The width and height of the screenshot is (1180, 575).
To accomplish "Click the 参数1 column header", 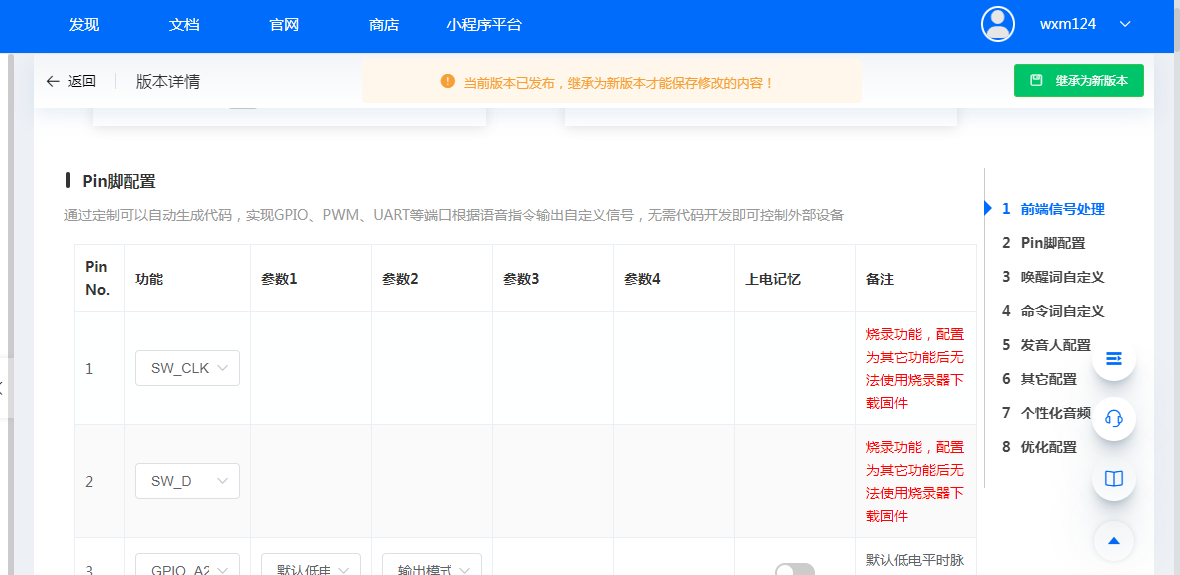I will pos(279,278).
